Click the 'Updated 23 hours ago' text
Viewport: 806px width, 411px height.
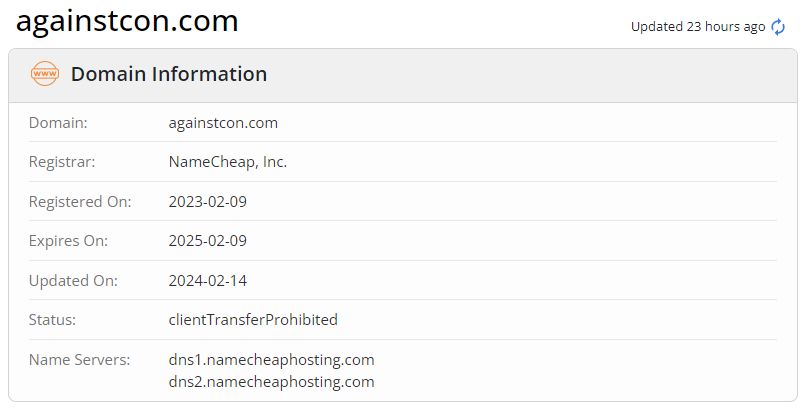tap(697, 27)
